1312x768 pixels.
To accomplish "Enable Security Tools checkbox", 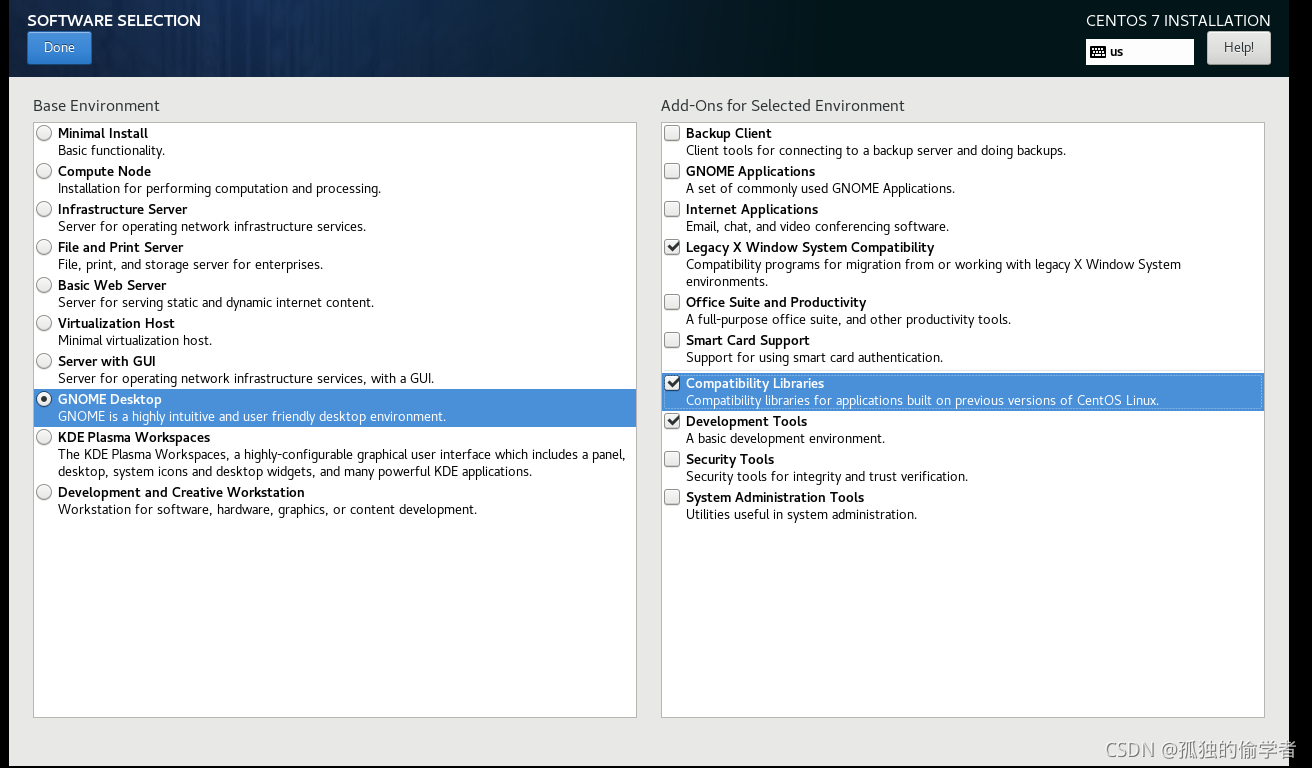I will click(x=672, y=459).
